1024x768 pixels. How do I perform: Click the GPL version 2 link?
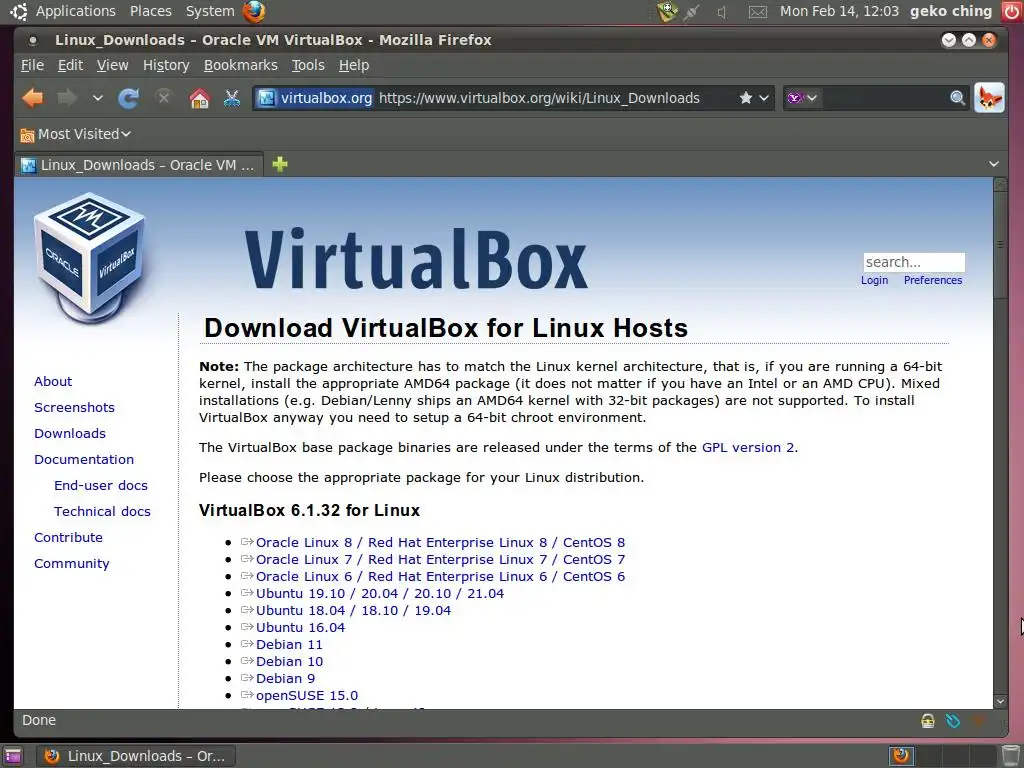tap(748, 447)
